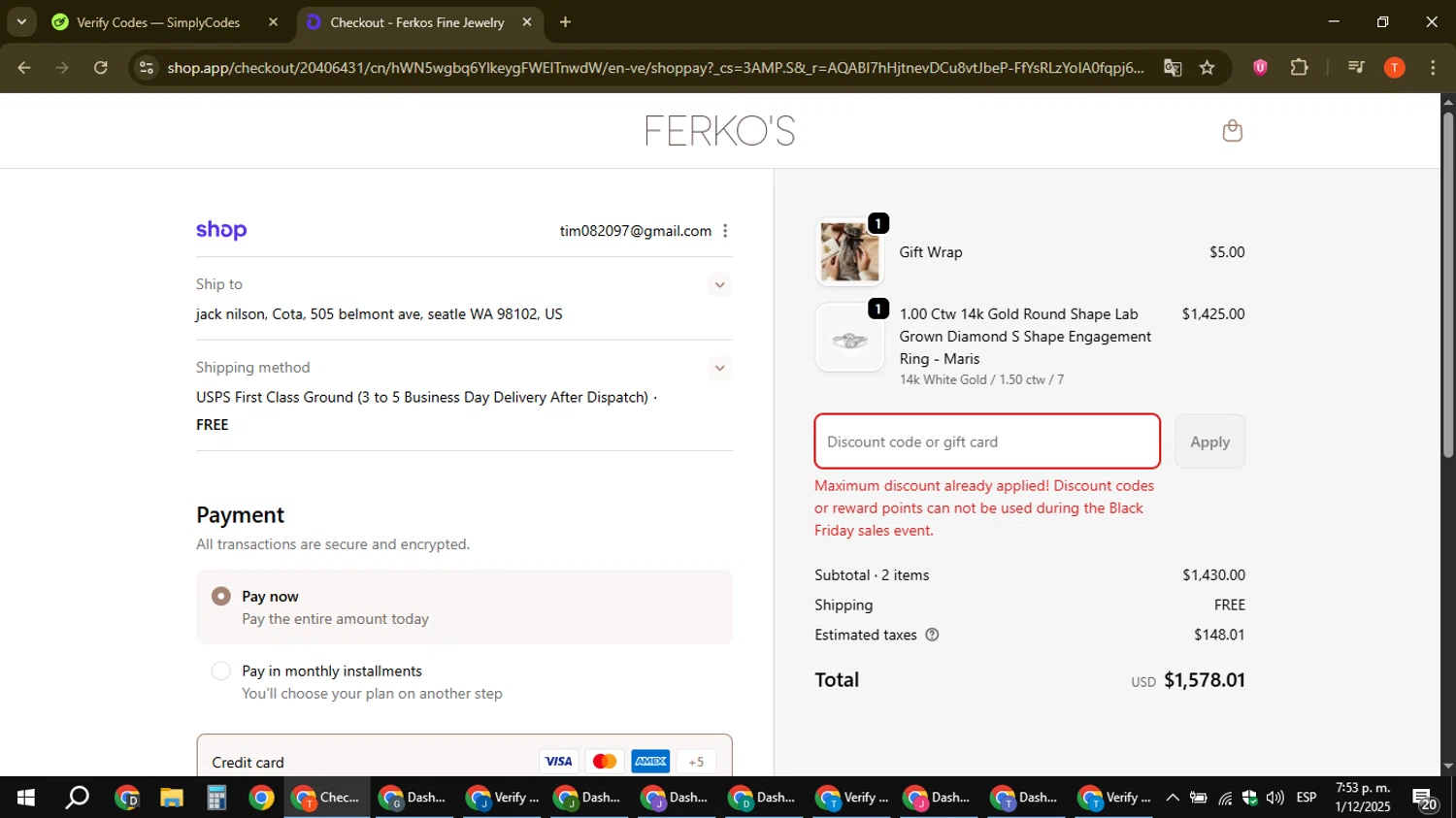Viewport: 1456px width, 818px height.
Task: Open a new browser tab
Action: click(x=565, y=22)
